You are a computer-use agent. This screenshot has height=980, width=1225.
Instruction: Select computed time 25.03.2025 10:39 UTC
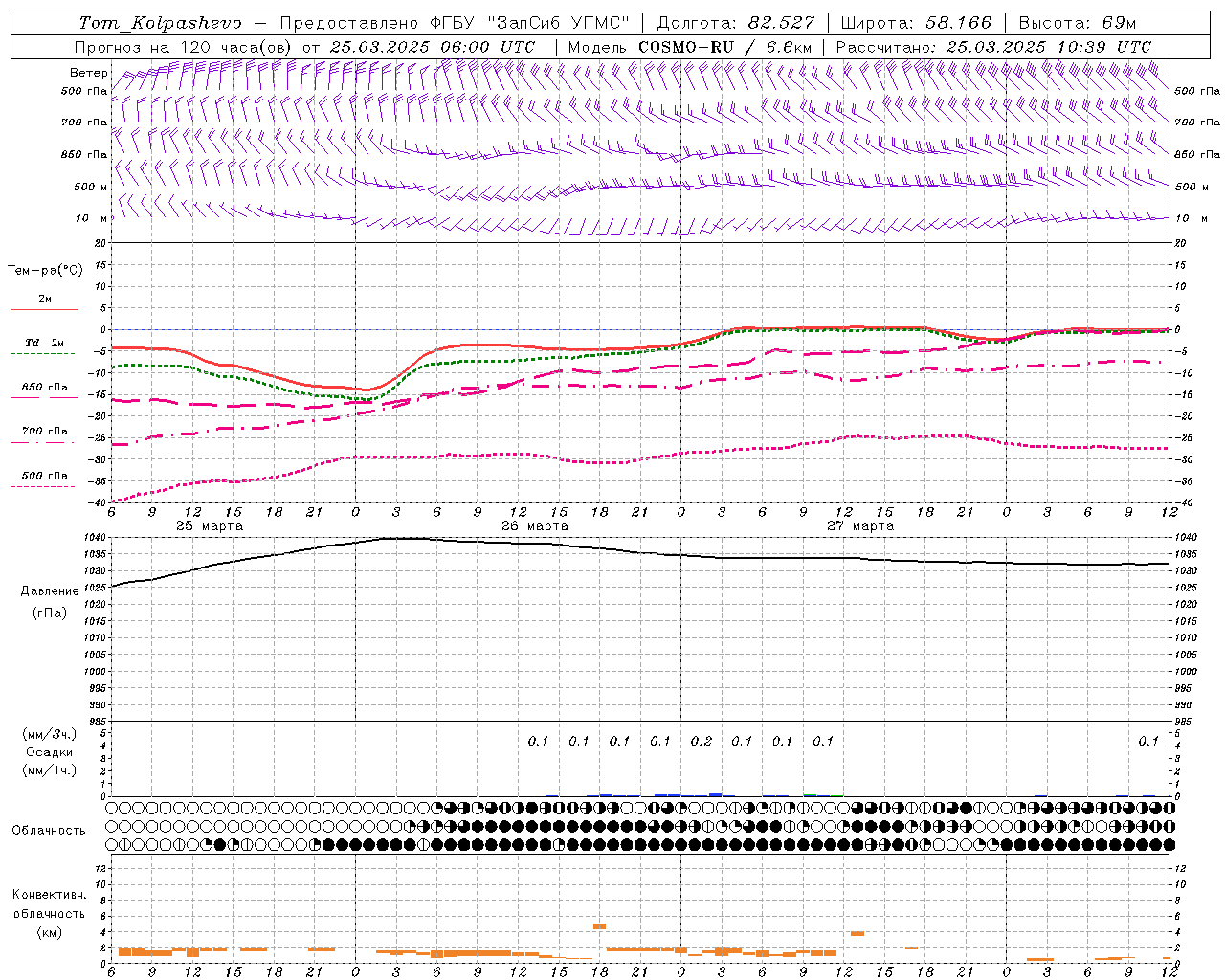pos(1049,47)
